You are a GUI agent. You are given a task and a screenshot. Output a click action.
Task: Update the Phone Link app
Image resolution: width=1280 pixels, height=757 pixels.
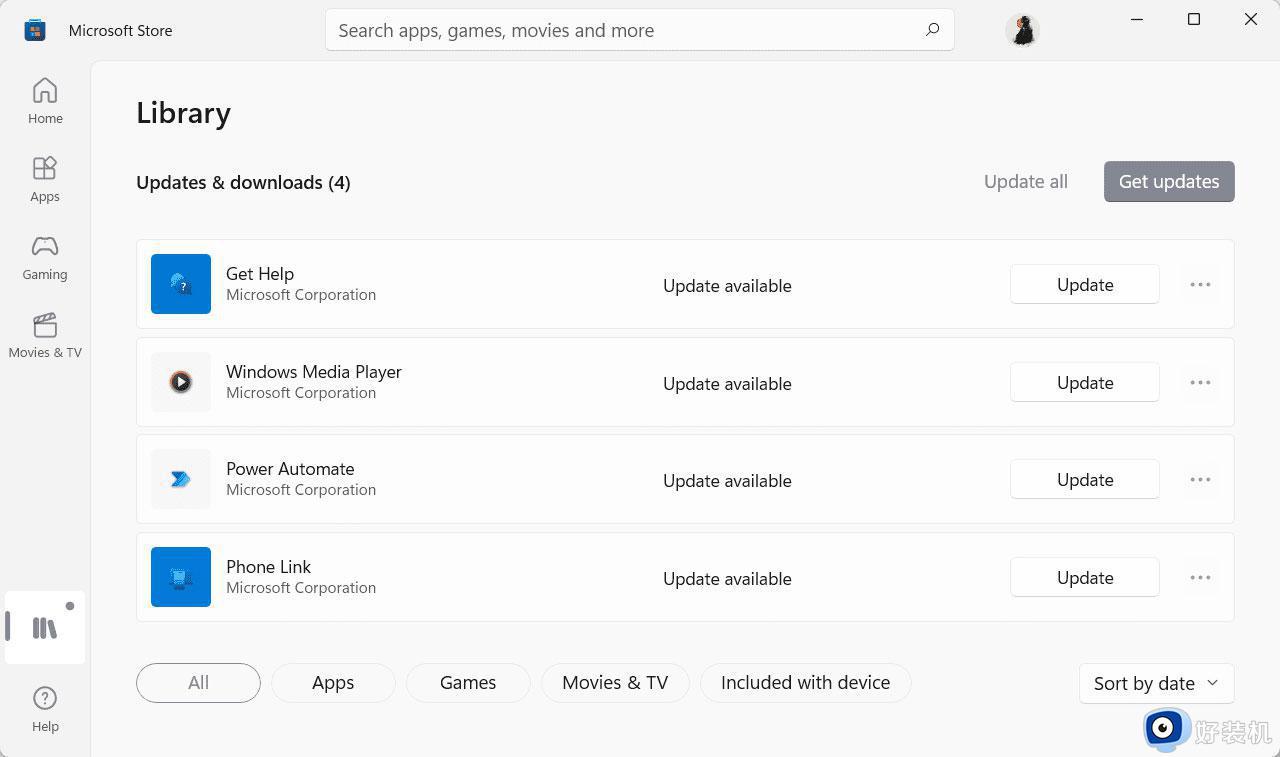[x=1085, y=578]
